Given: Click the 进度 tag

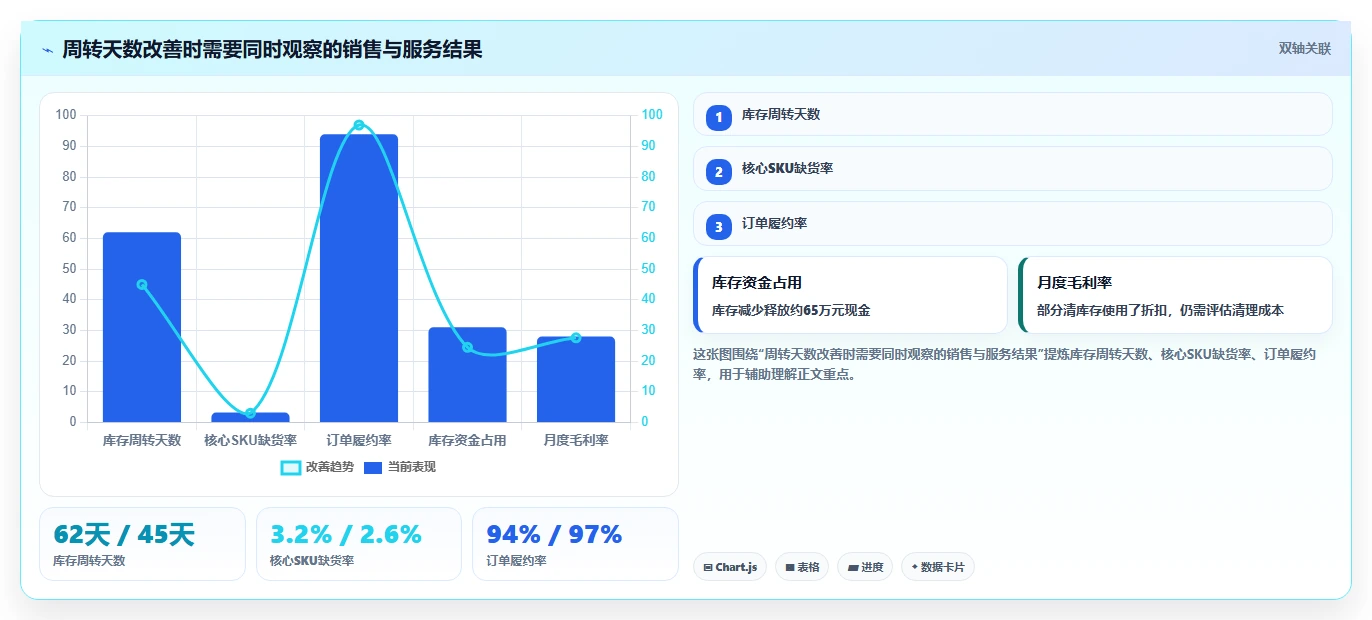Looking at the screenshot, I should coord(865,567).
